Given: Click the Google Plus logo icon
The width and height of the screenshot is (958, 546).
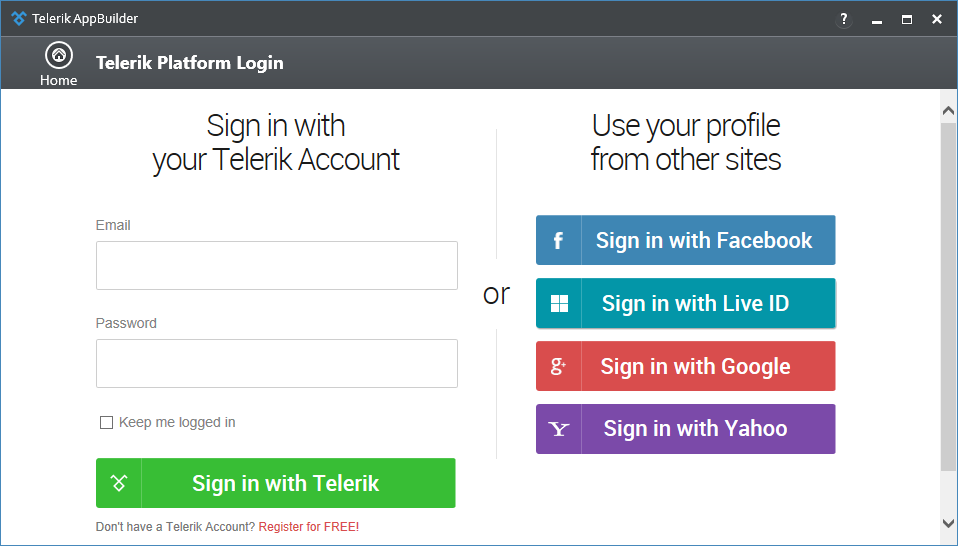Looking at the screenshot, I should (x=558, y=367).
